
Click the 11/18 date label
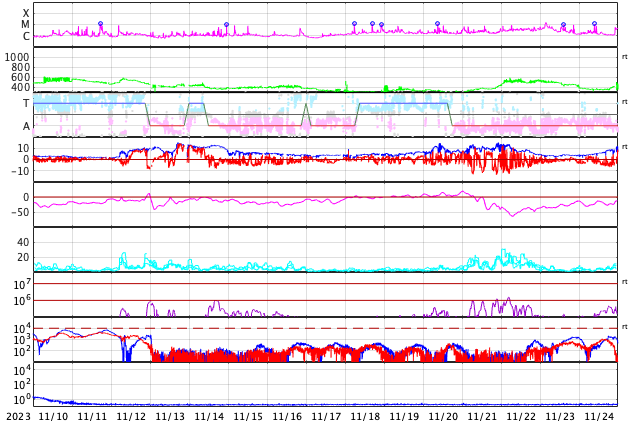coord(365,416)
